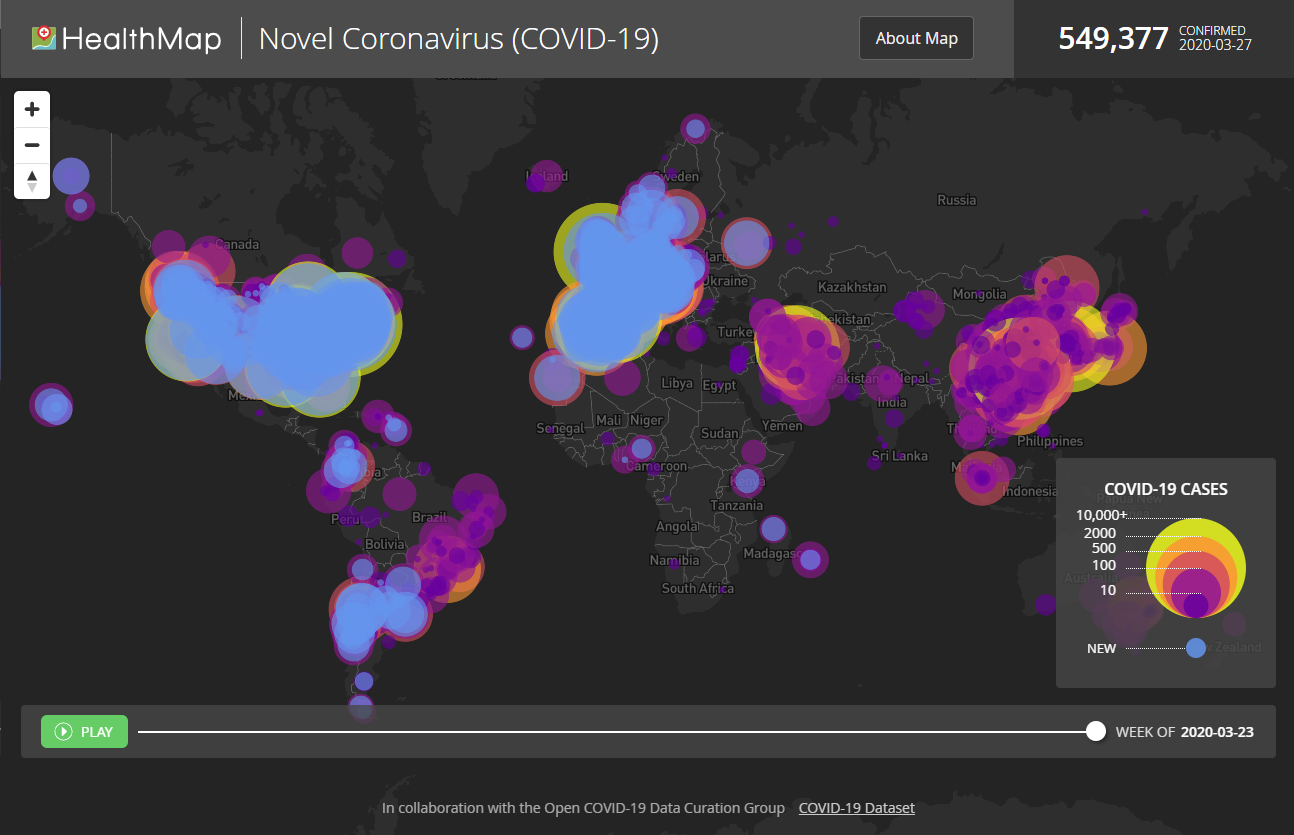Click the case circle over Hawaii
1294x835 pixels.
coord(54,406)
